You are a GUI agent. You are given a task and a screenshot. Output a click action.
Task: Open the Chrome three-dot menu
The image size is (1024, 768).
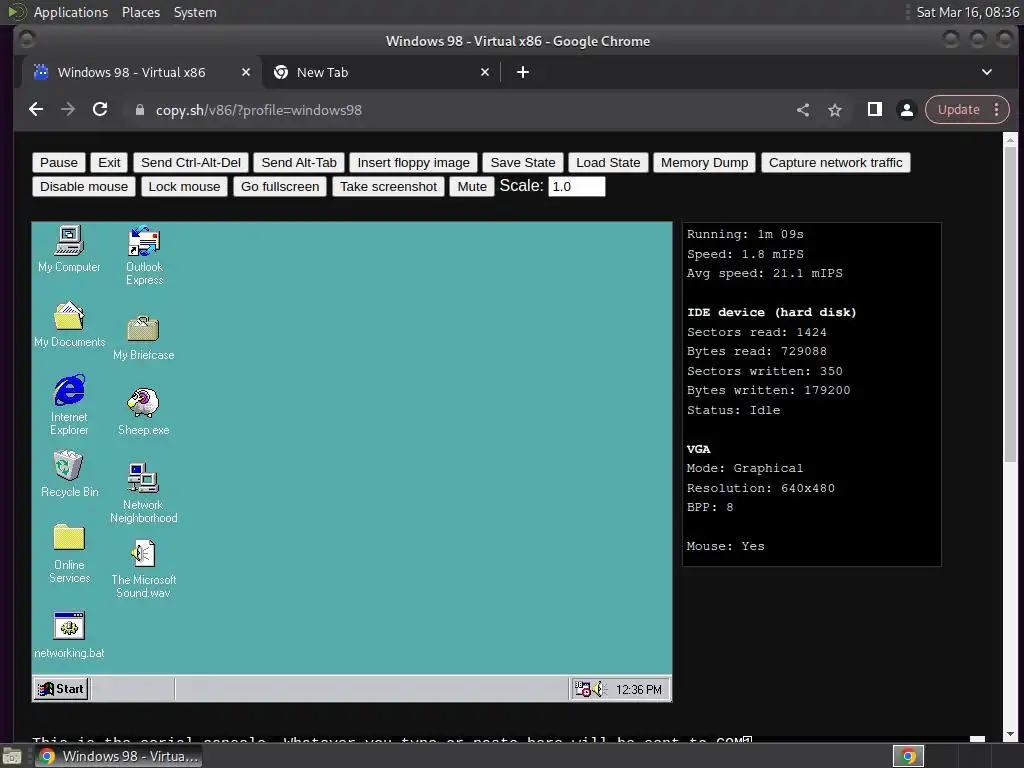coord(997,110)
